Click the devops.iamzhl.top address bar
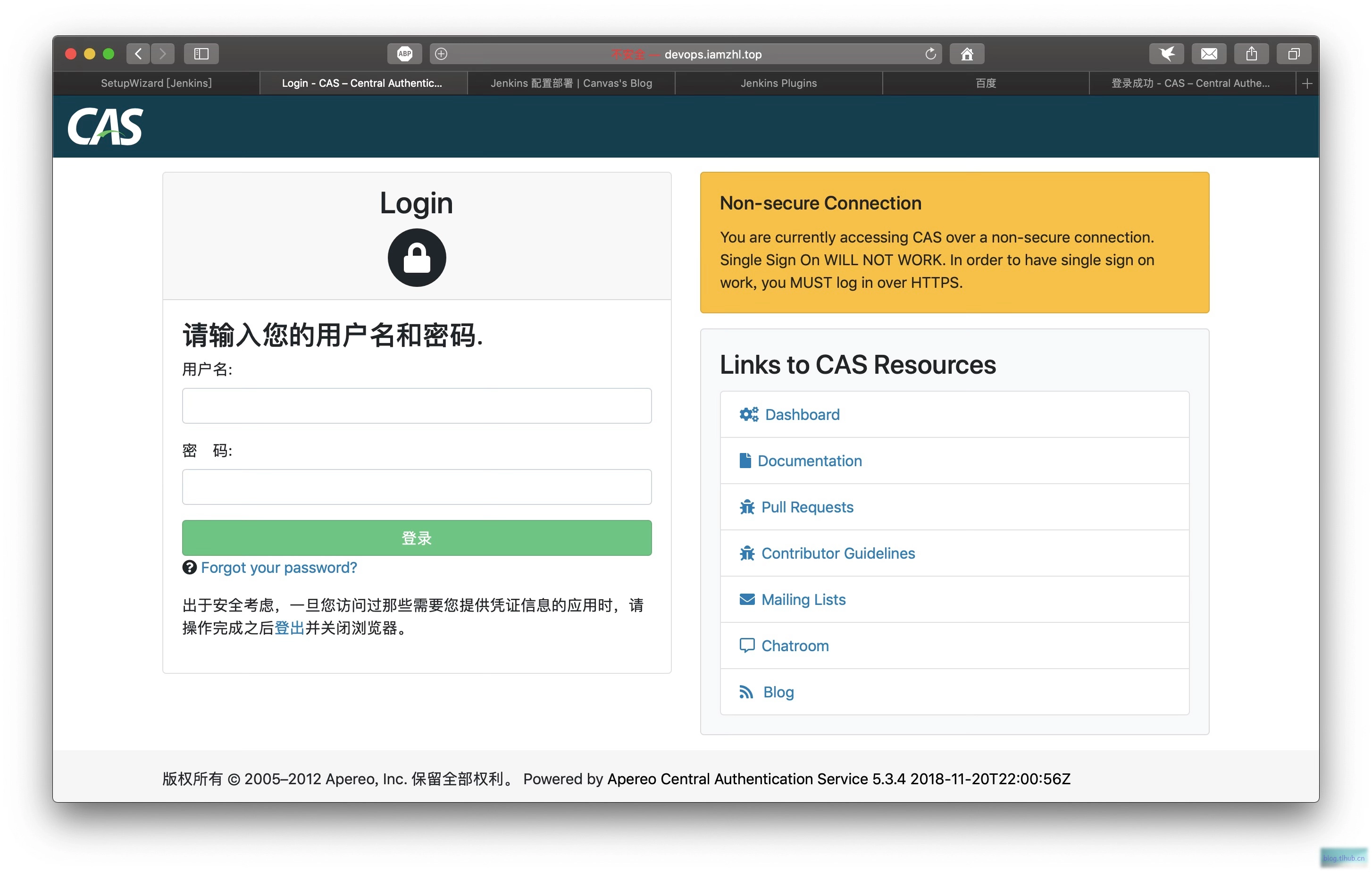Image resolution: width=1372 pixels, height=872 pixels. pyautogui.click(x=686, y=54)
